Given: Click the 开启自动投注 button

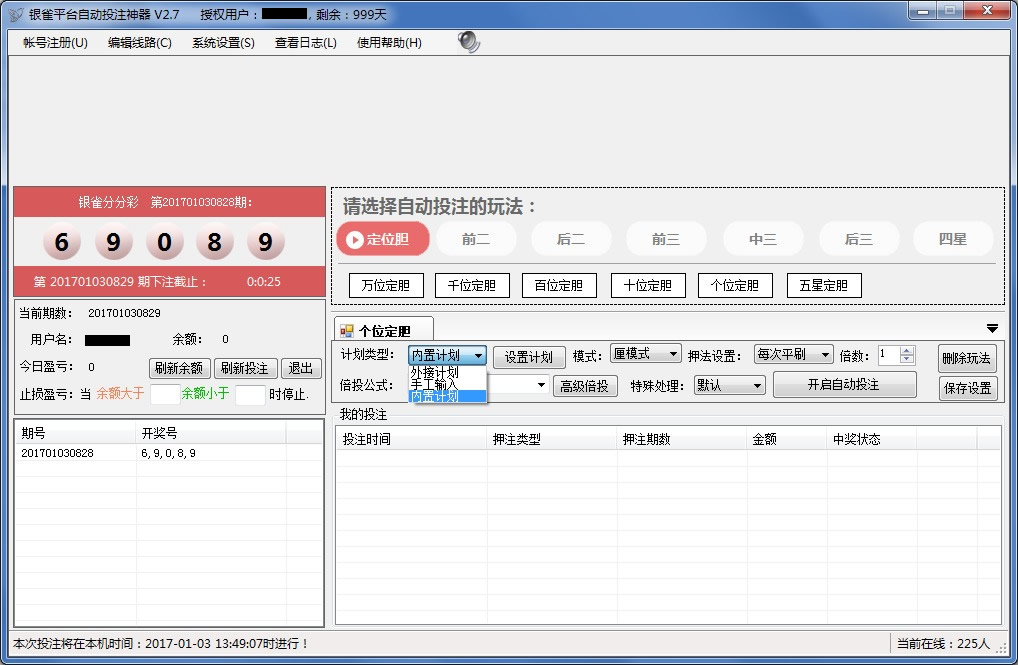Looking at the screenshot, I should click(x=844, y=385).
